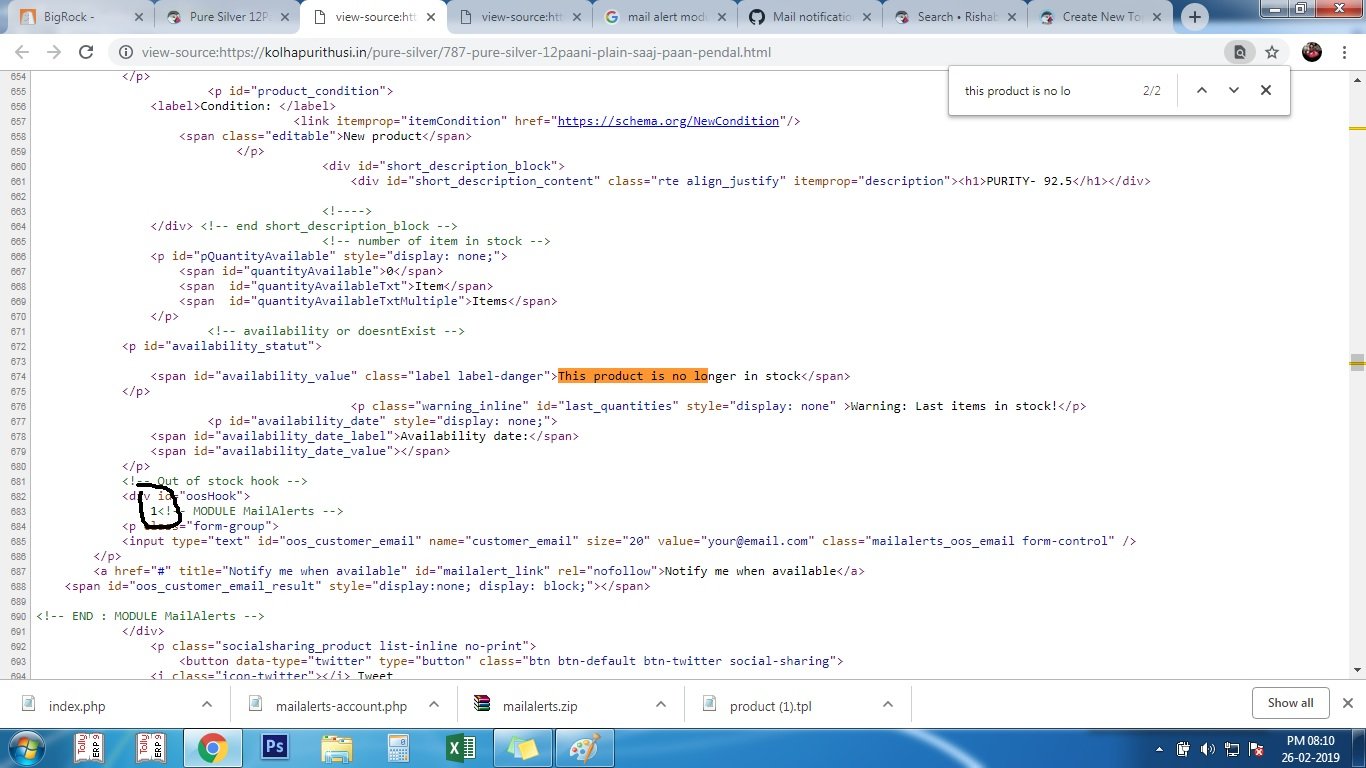Open Windows Explorer from the taskbar
1366x768 pixels.
point(336,748)
